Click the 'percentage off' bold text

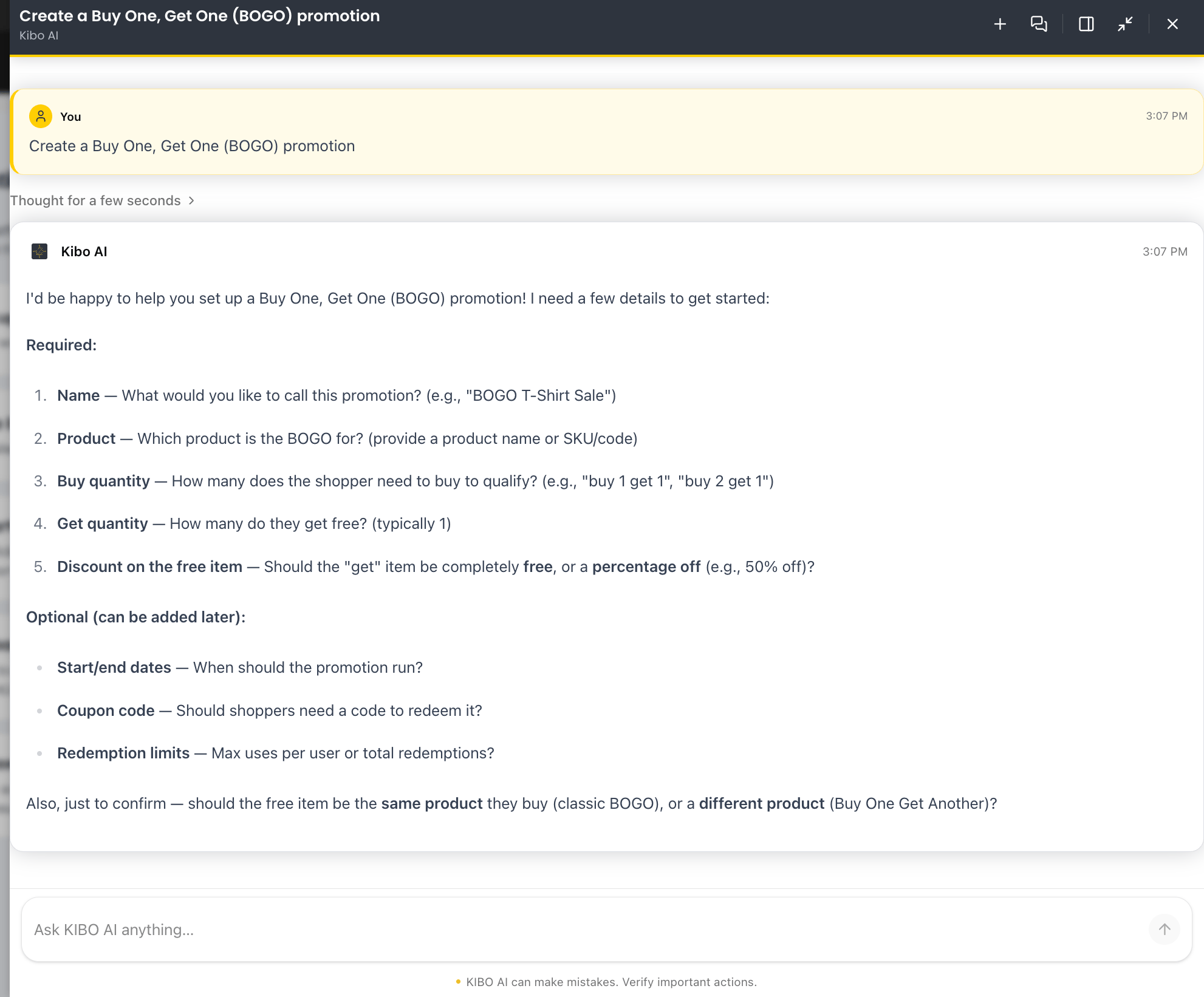coord(646,567)
